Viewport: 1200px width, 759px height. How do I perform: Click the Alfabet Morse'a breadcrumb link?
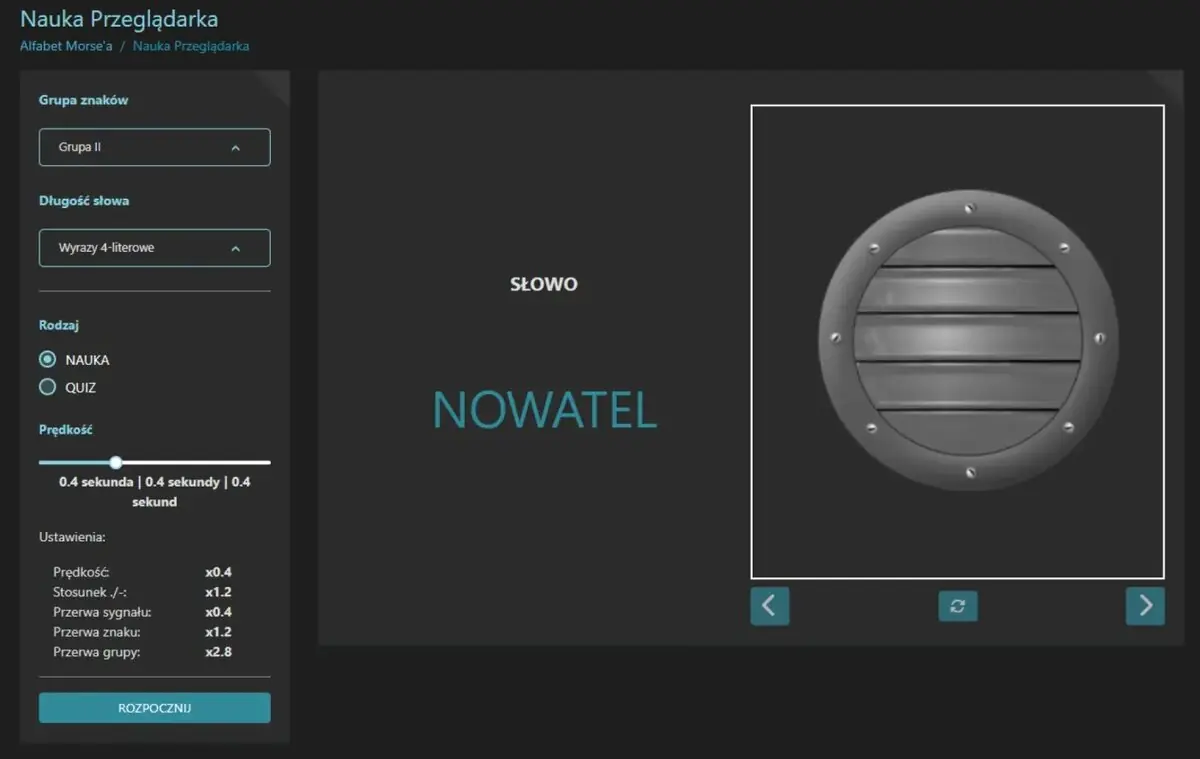pos(66,46)
